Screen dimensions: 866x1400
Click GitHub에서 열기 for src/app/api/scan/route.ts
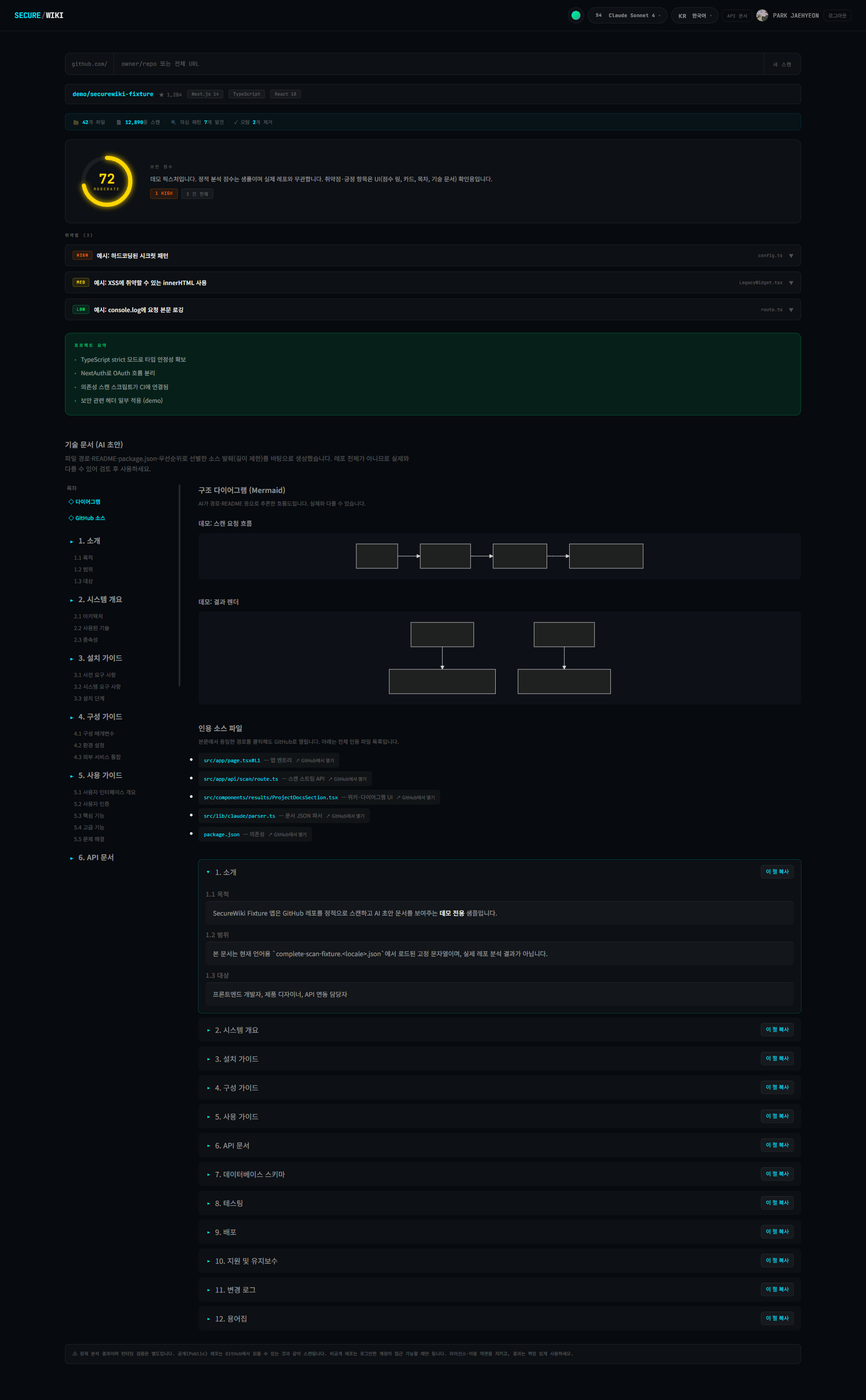[x=348, y=779]
